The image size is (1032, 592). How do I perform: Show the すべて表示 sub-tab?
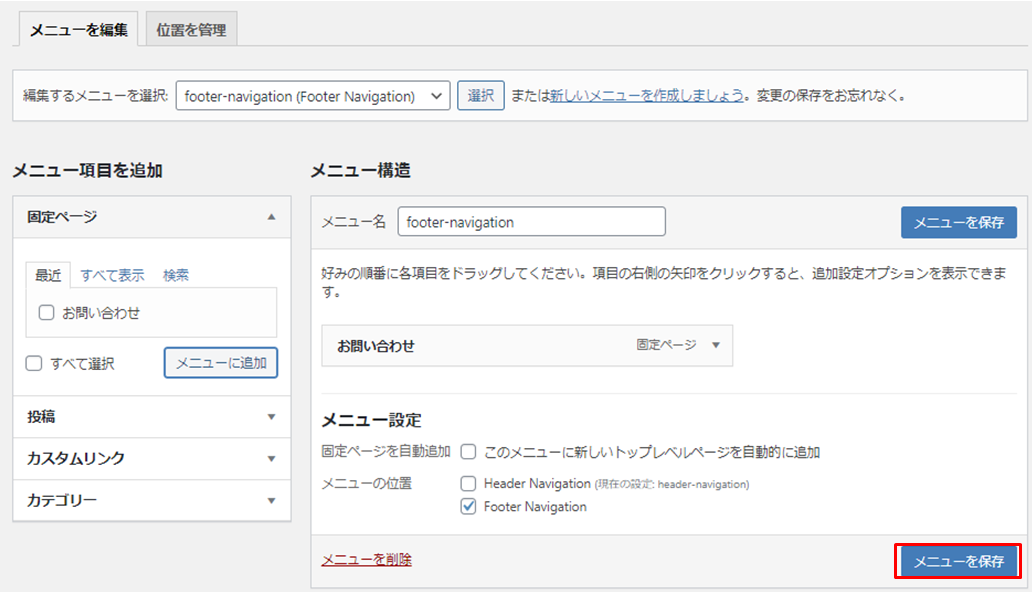coord(112,275)
